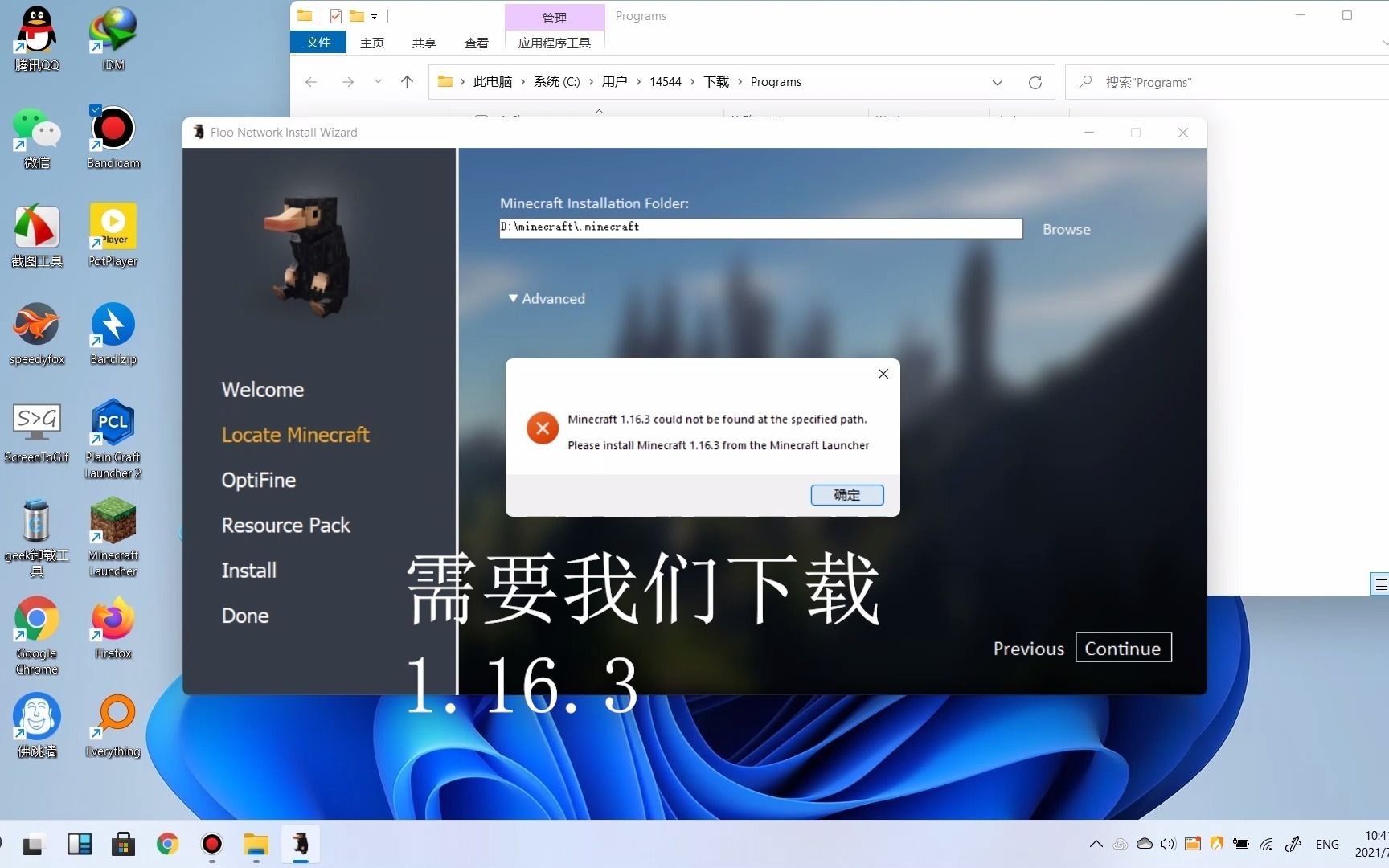Image resolution: width=1389 pixels, height=868 pixels.
Task: Click the properties checkmark quick access icon
Action: pos(336,16)
